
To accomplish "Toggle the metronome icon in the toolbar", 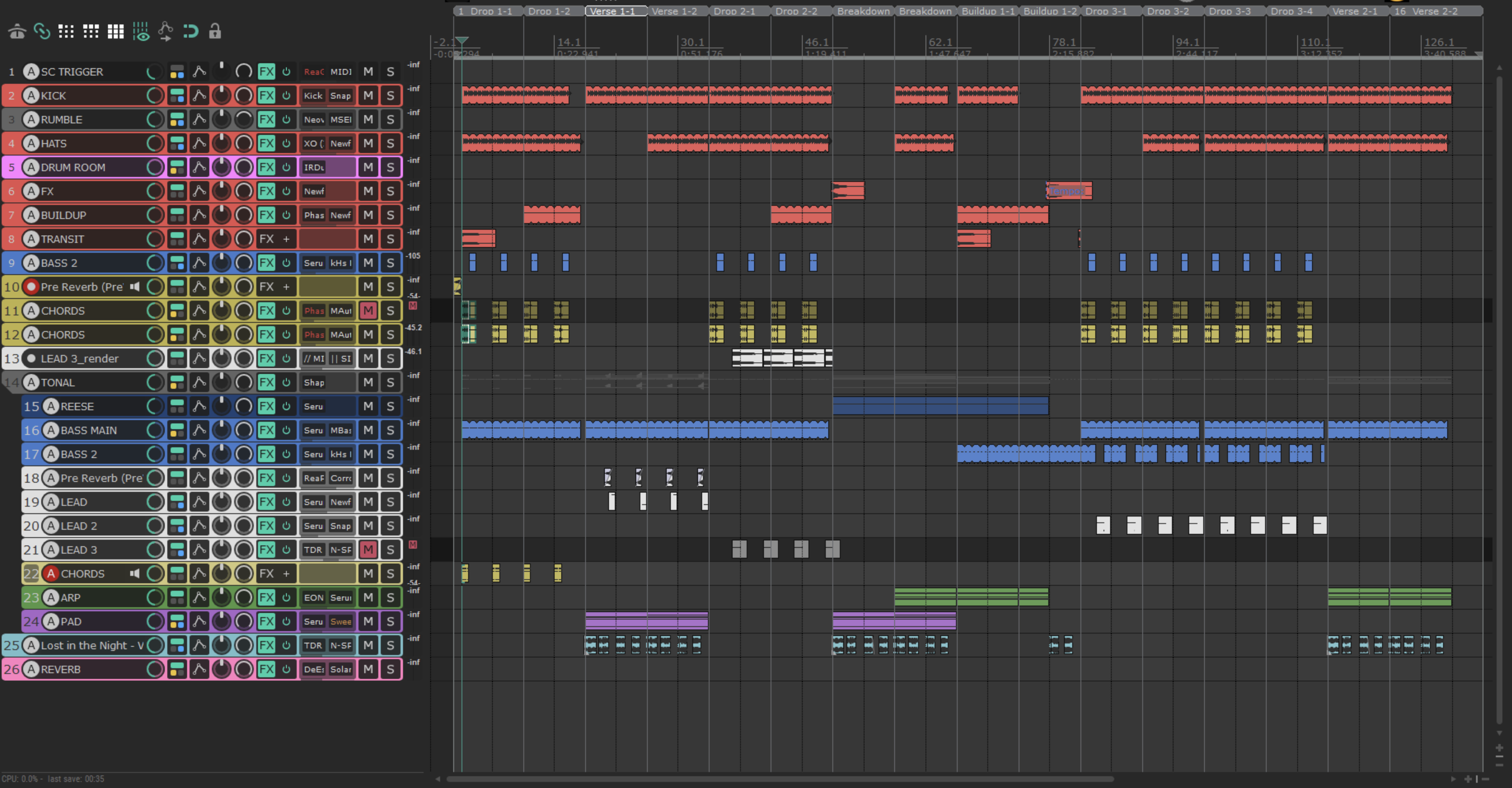I will point(17,31).
